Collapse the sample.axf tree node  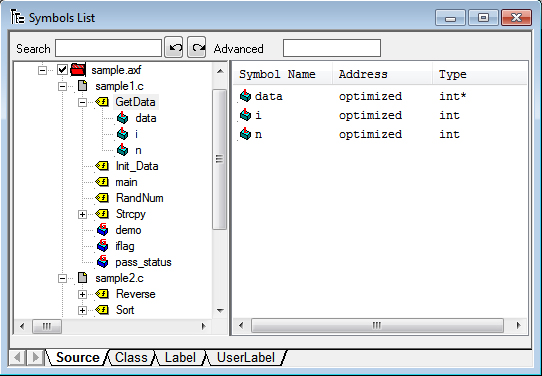point(42,70)
